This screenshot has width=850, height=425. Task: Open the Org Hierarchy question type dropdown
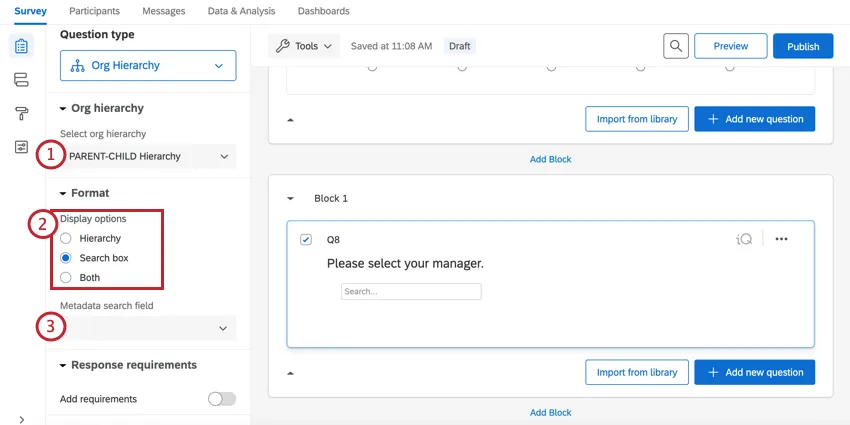(148, 66)
